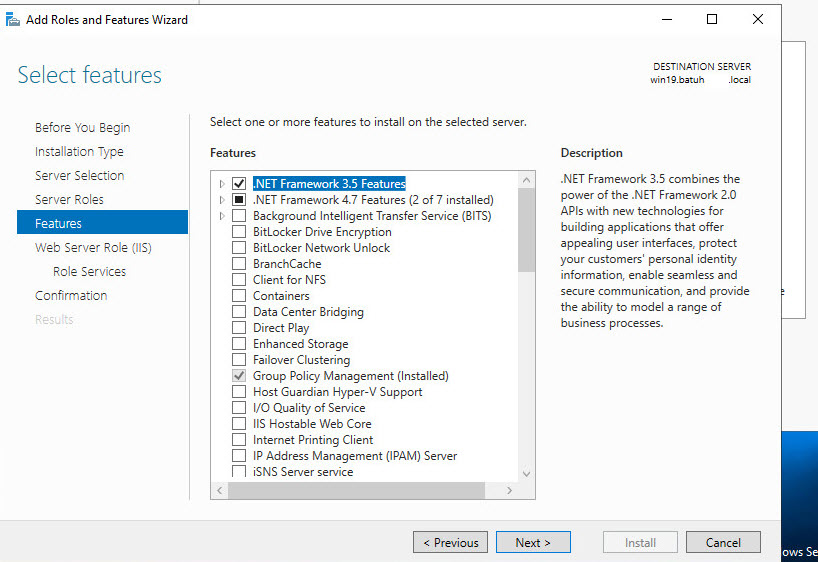
Task: Go to Server Roles step
Action: (69, 199)
